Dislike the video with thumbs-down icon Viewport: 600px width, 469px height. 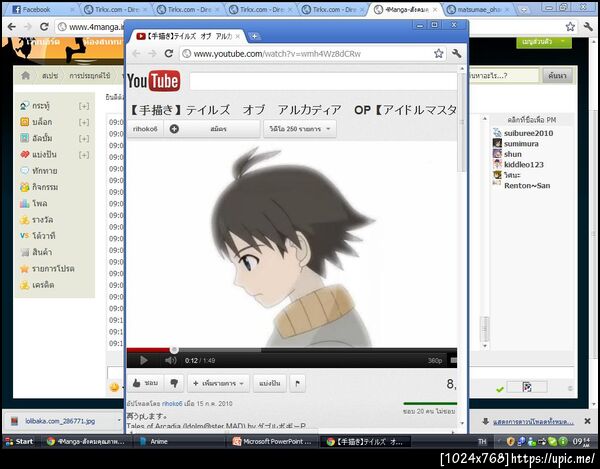[174, 383]
